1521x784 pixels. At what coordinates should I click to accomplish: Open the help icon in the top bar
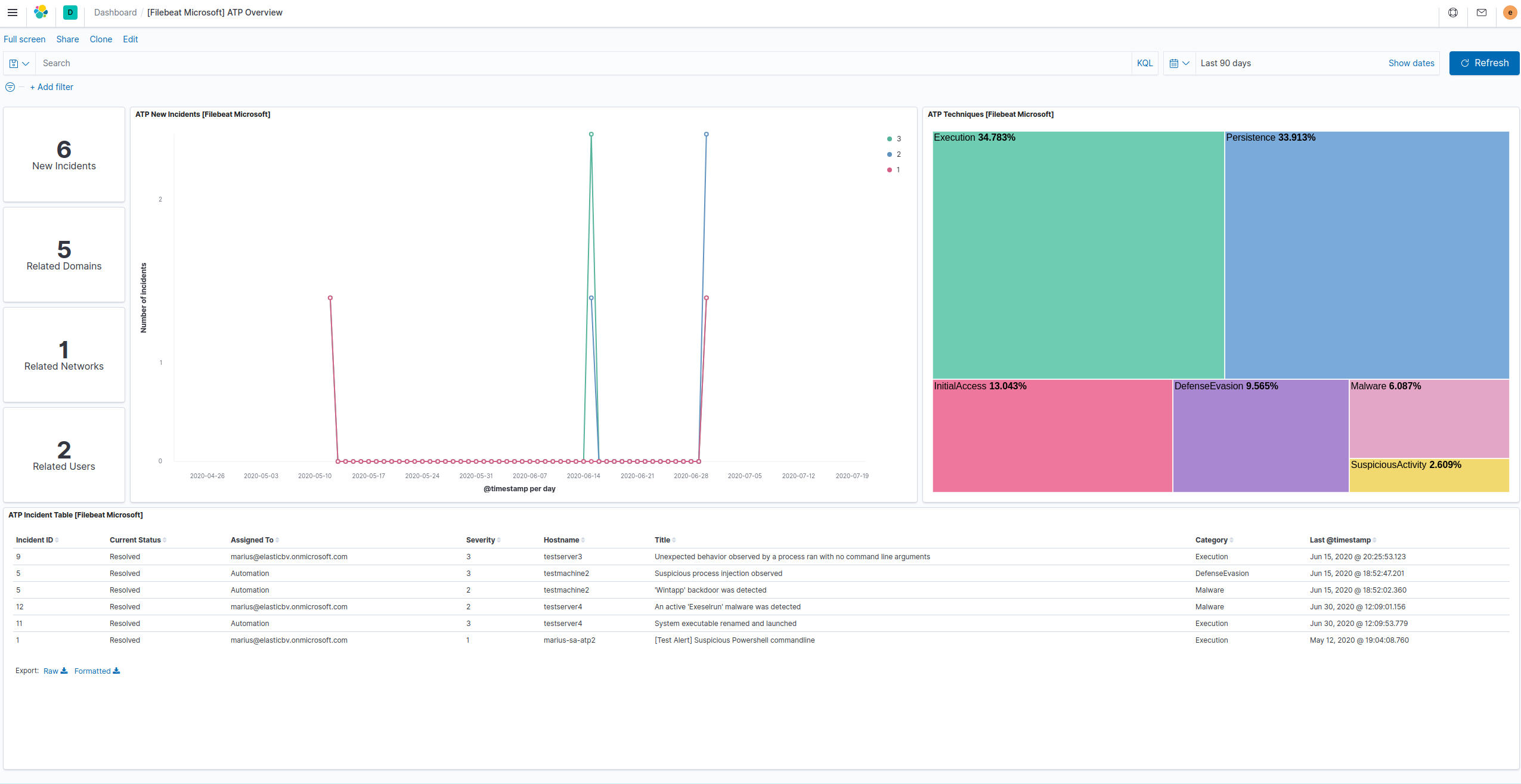point(1452,13)
